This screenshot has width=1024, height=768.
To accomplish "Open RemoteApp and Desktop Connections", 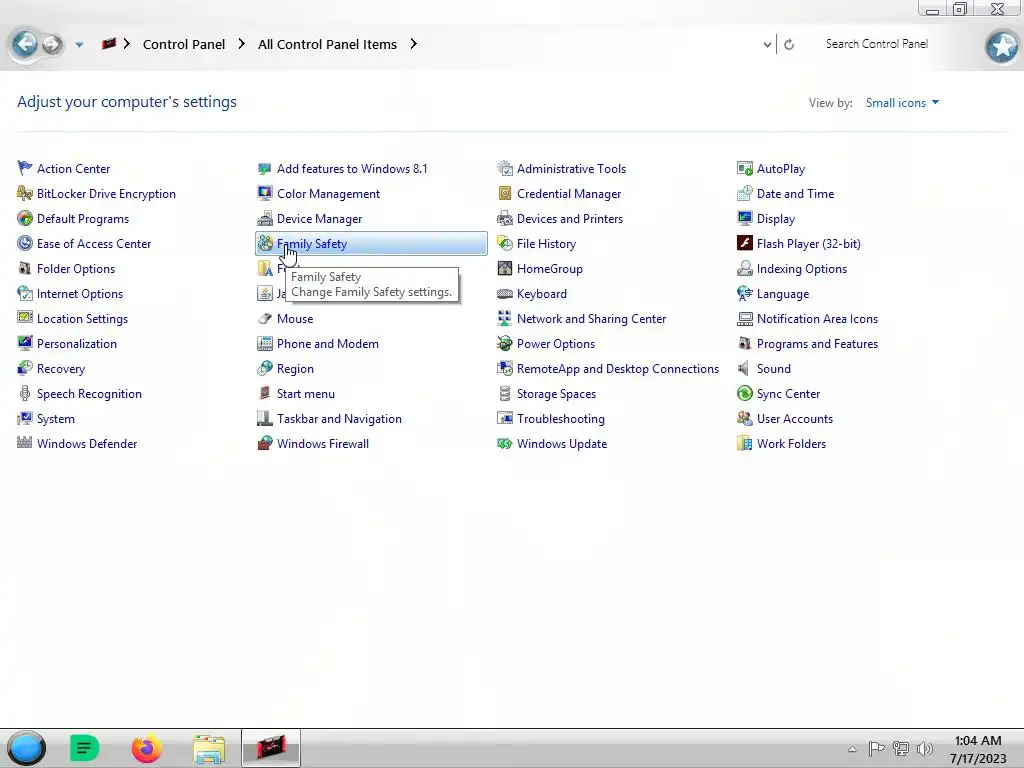I will (x=618, y=368).
